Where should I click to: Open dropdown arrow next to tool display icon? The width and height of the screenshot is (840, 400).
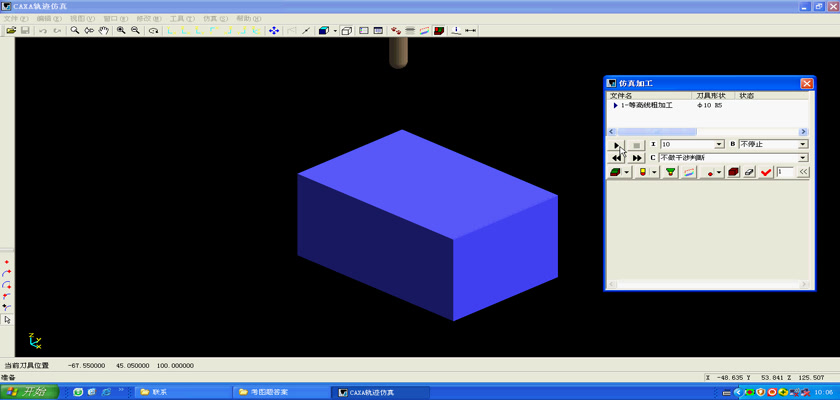coord(654,172)
